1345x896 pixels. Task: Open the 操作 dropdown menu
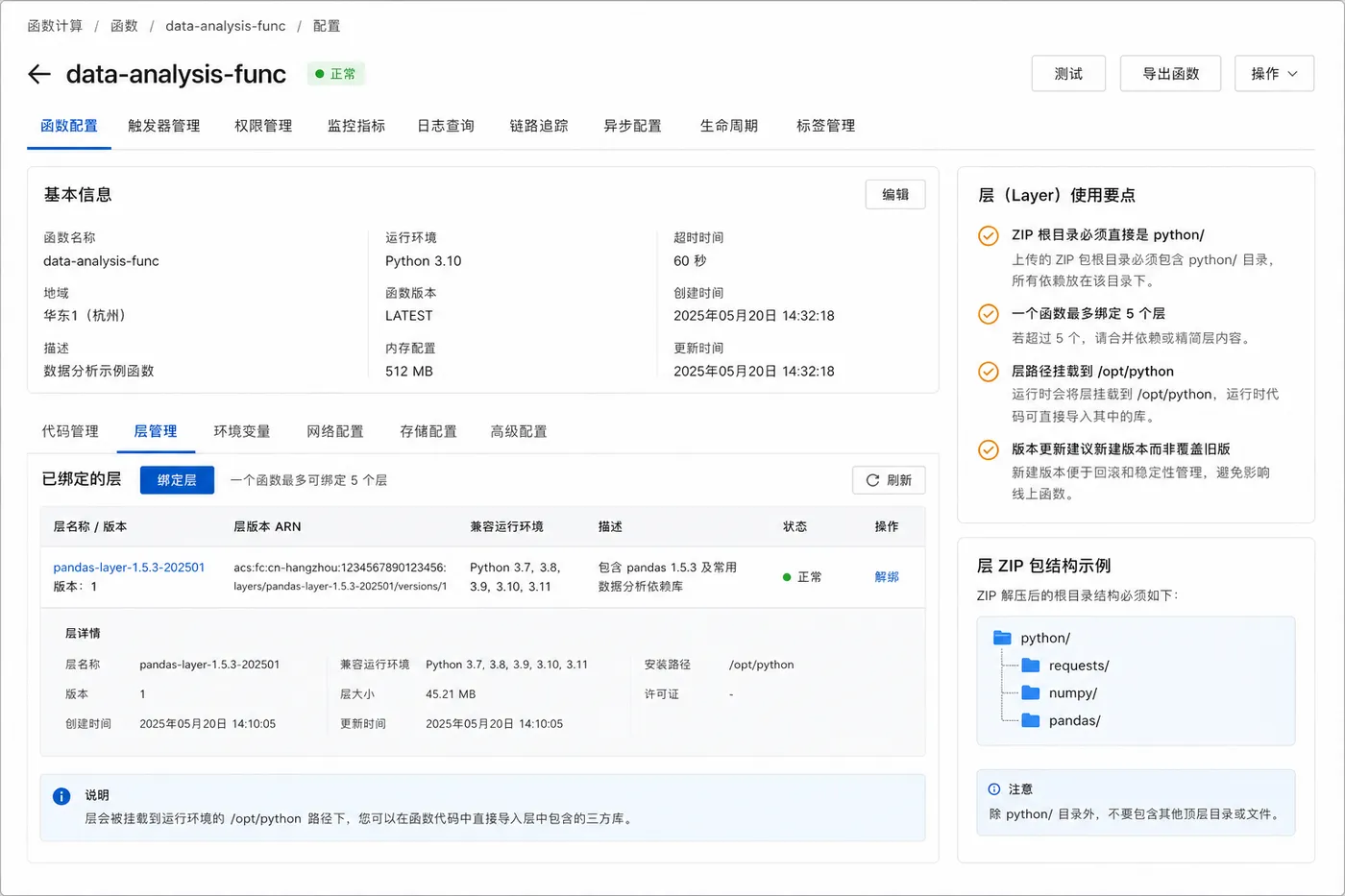click(x=1274, y=74)
